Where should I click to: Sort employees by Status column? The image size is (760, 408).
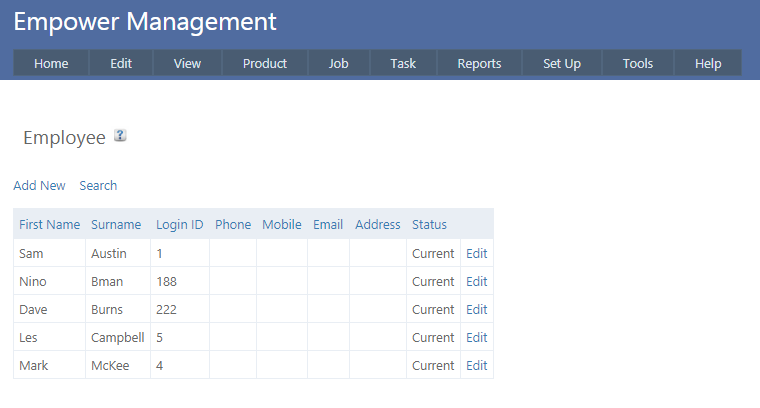[x=429, y=224]
